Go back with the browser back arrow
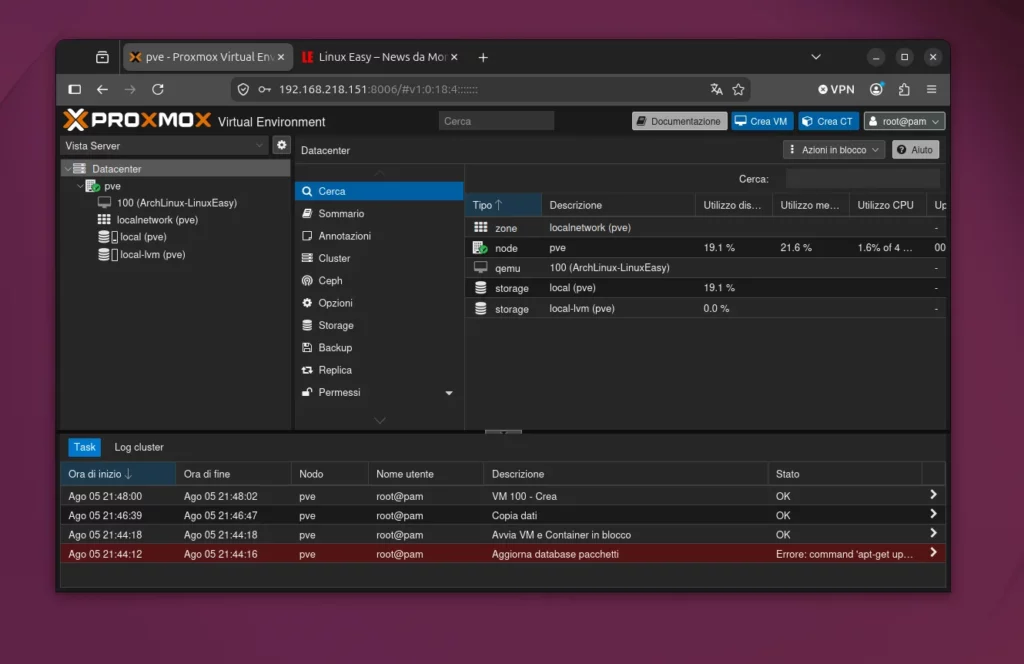1024x664 pixels. pos(103,89)
